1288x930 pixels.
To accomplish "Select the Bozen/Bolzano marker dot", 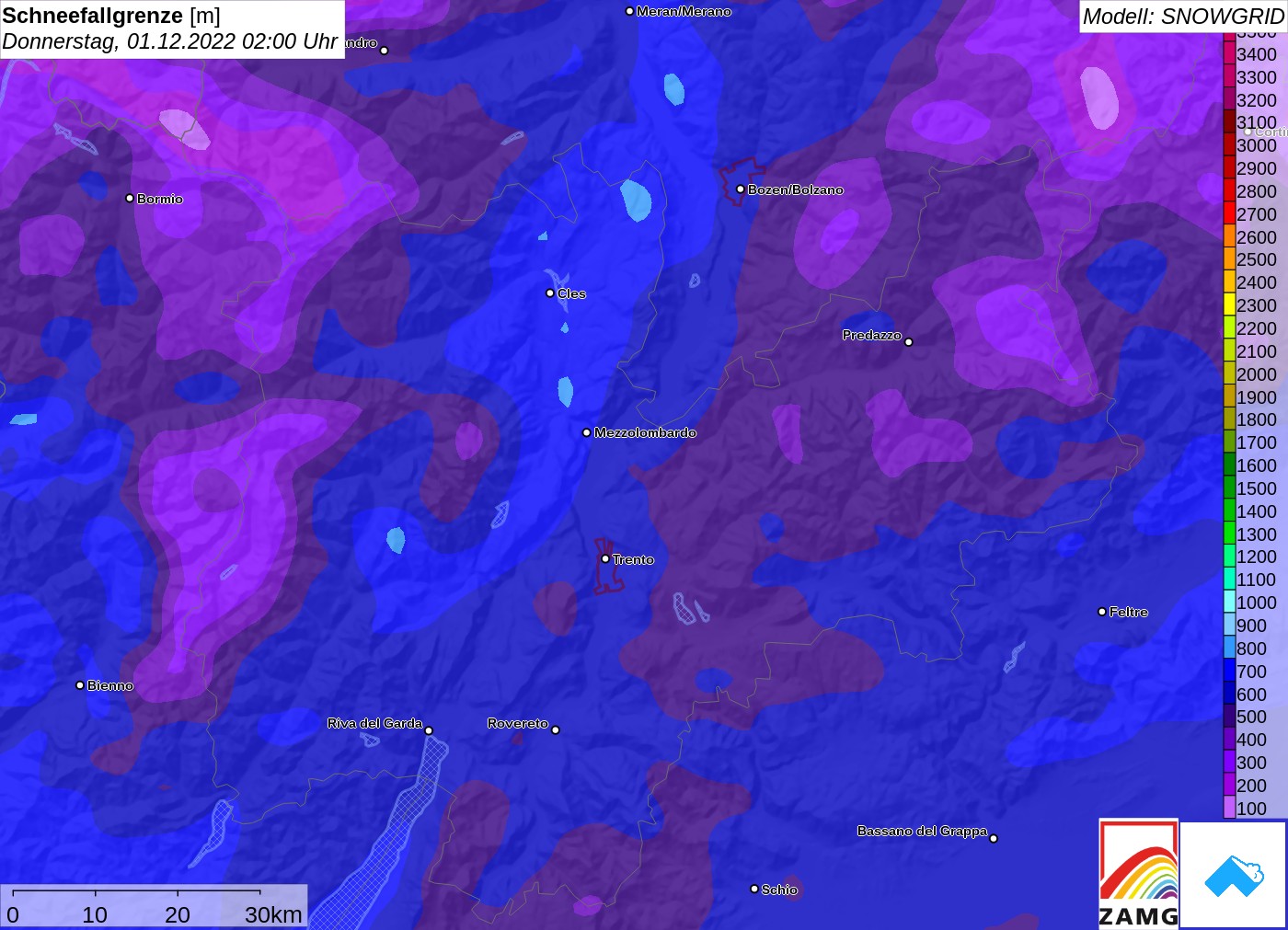I will 741,189.
